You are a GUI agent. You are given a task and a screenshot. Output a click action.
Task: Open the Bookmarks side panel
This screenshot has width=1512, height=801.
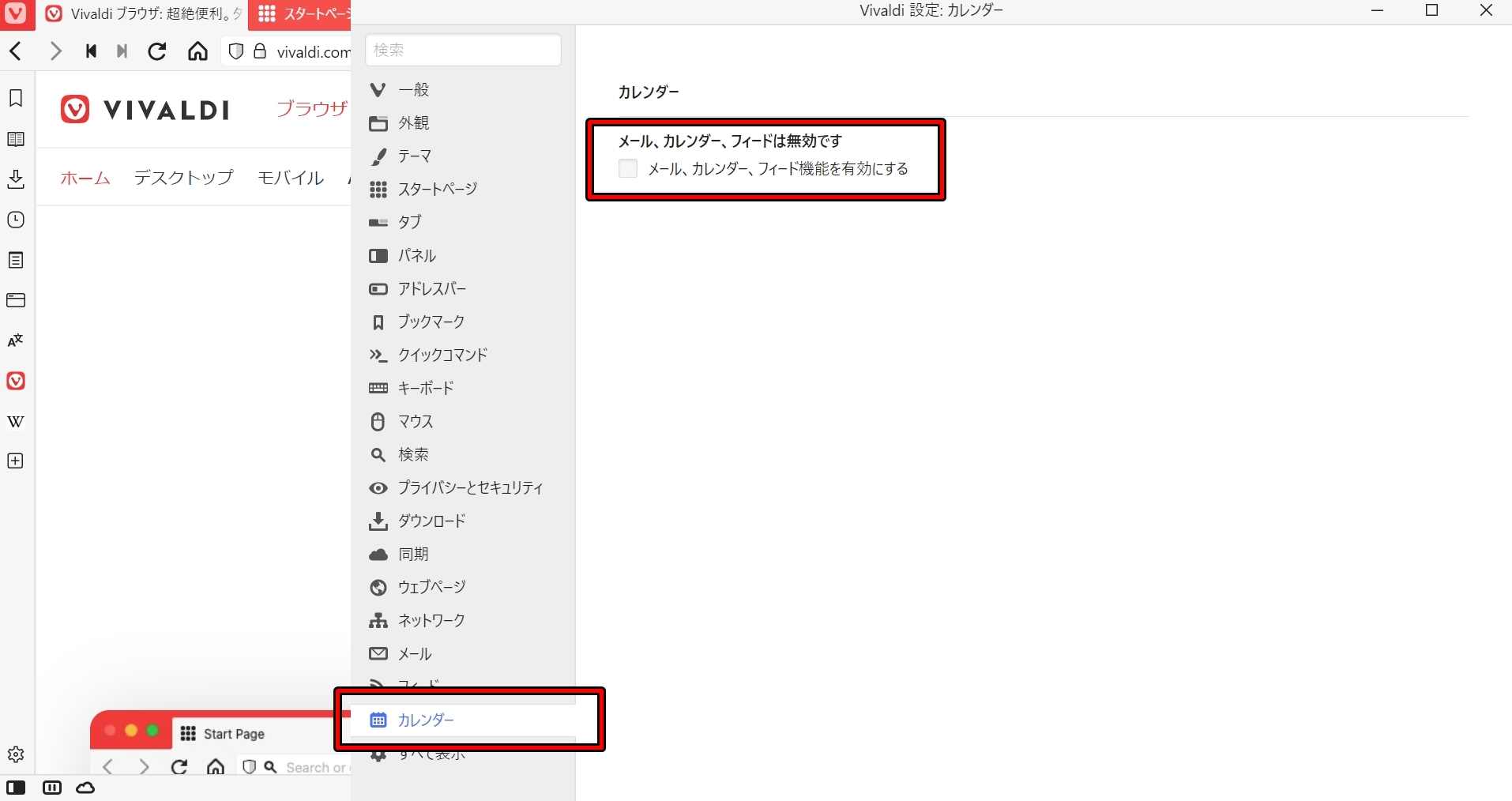pyautogui.click(x=16, y=98)
